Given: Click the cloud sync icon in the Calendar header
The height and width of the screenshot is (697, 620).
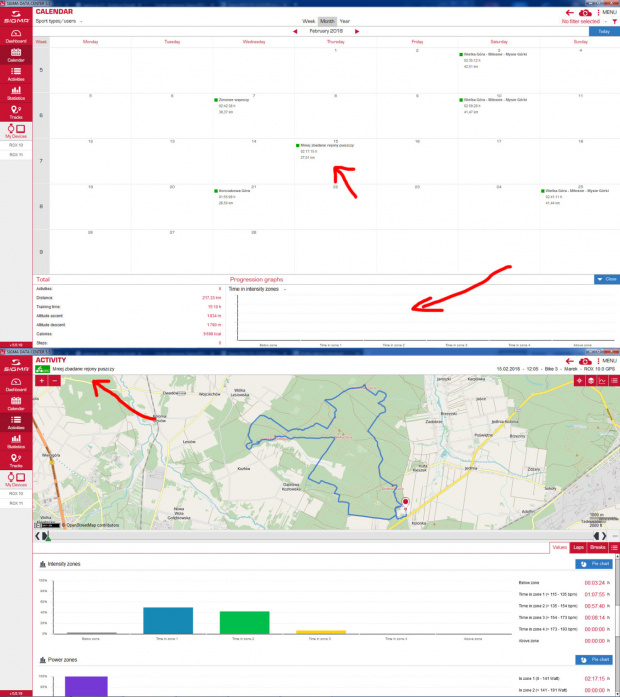Looking at the screenshot, I should [x=584, y=11].
